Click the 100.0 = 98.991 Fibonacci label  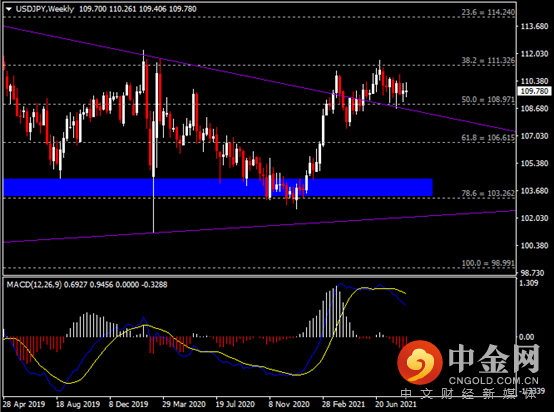pyautogui.click(x=488, y=263)
